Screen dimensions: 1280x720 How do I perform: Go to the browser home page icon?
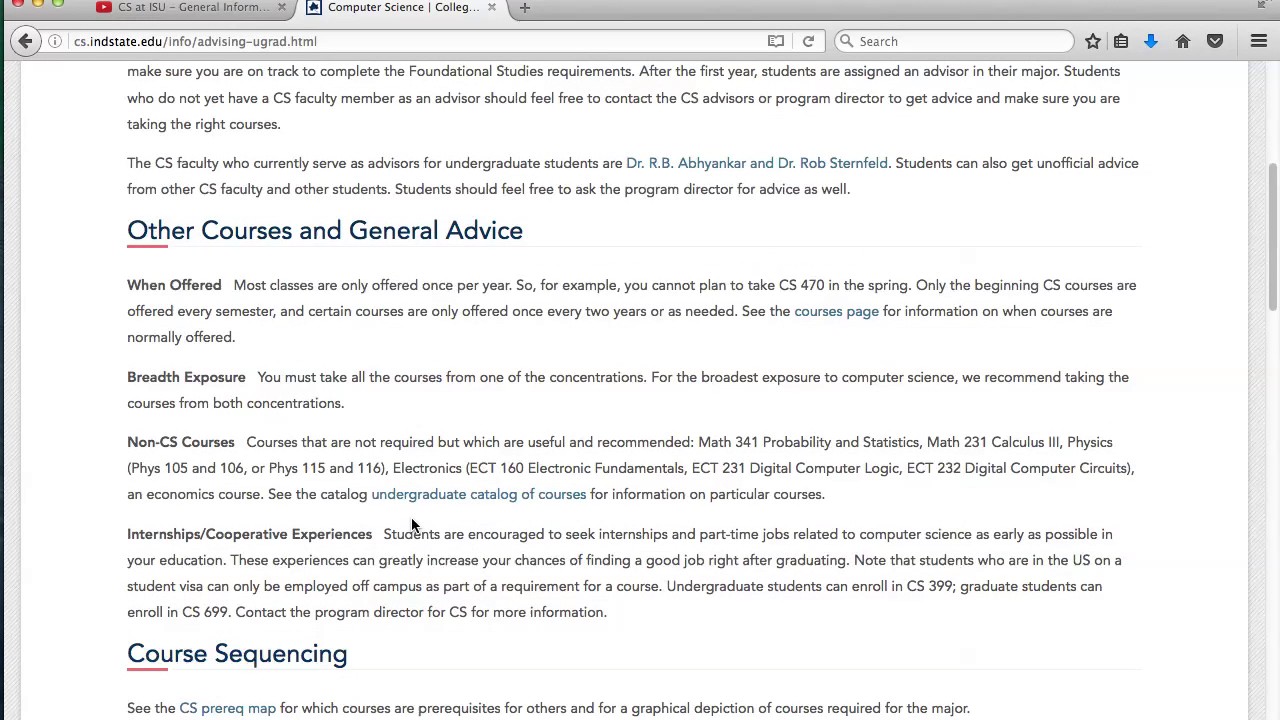tap(1183, 41)
